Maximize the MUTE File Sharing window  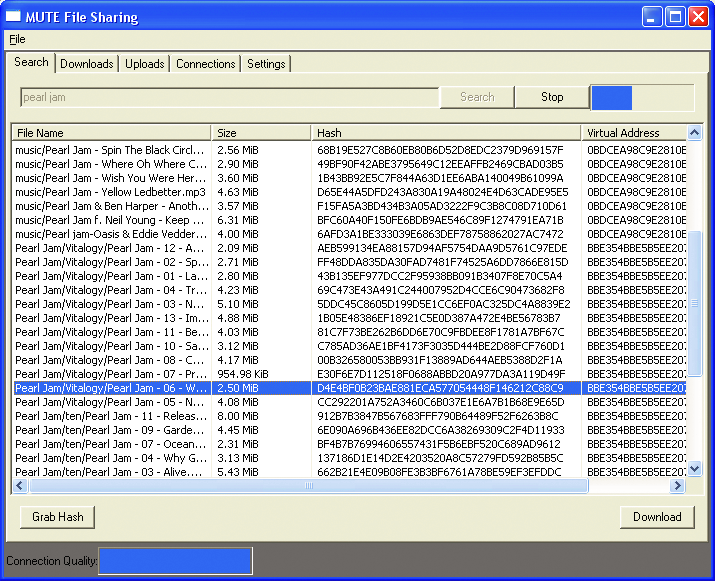675,17
